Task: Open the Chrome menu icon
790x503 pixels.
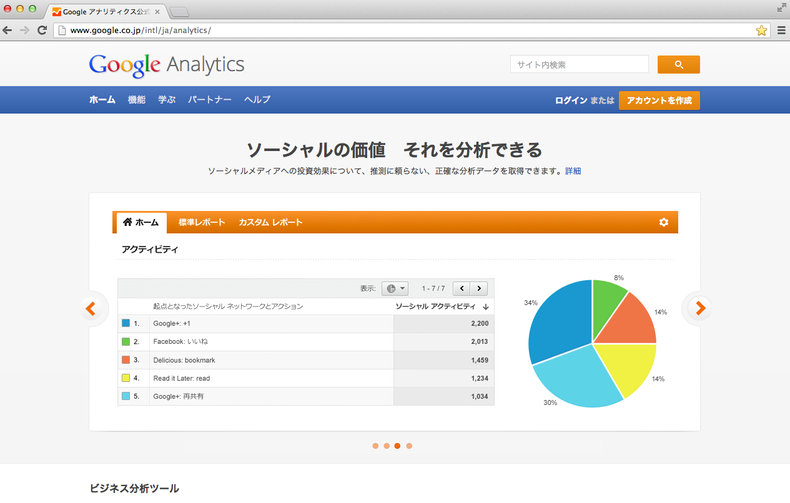Action: [780, 30]
